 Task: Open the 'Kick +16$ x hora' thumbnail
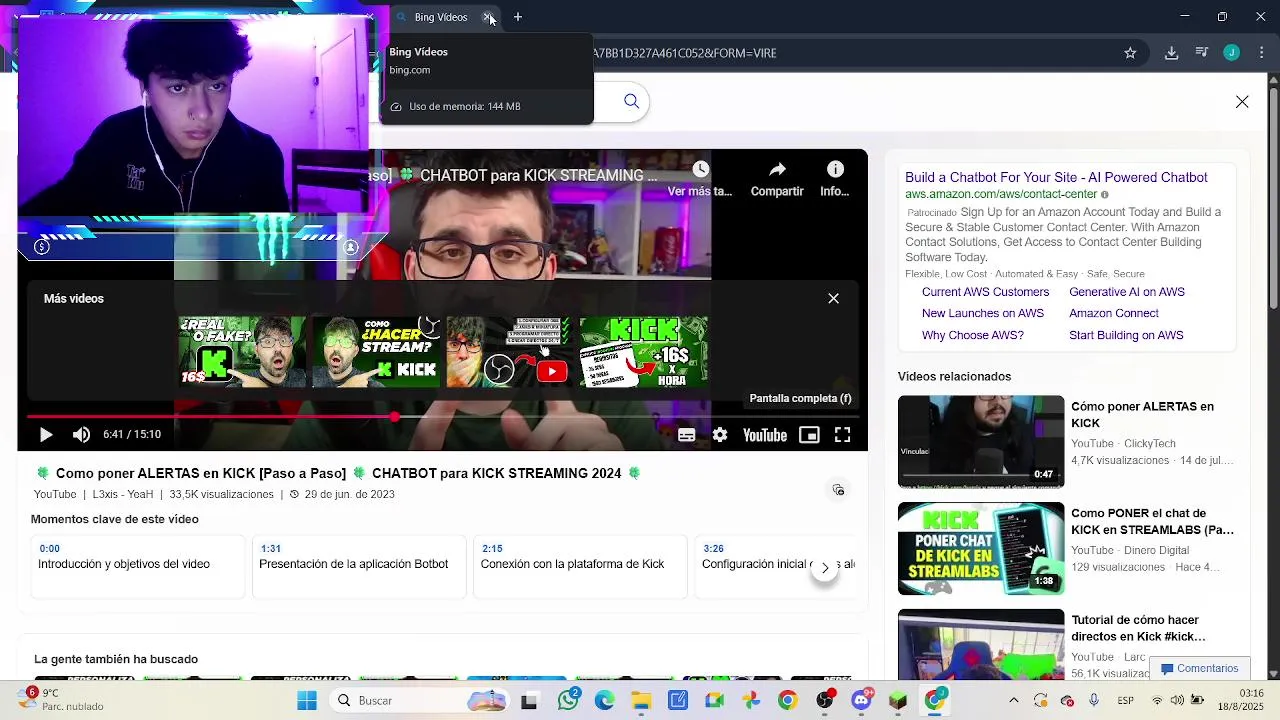pos(644,352)
